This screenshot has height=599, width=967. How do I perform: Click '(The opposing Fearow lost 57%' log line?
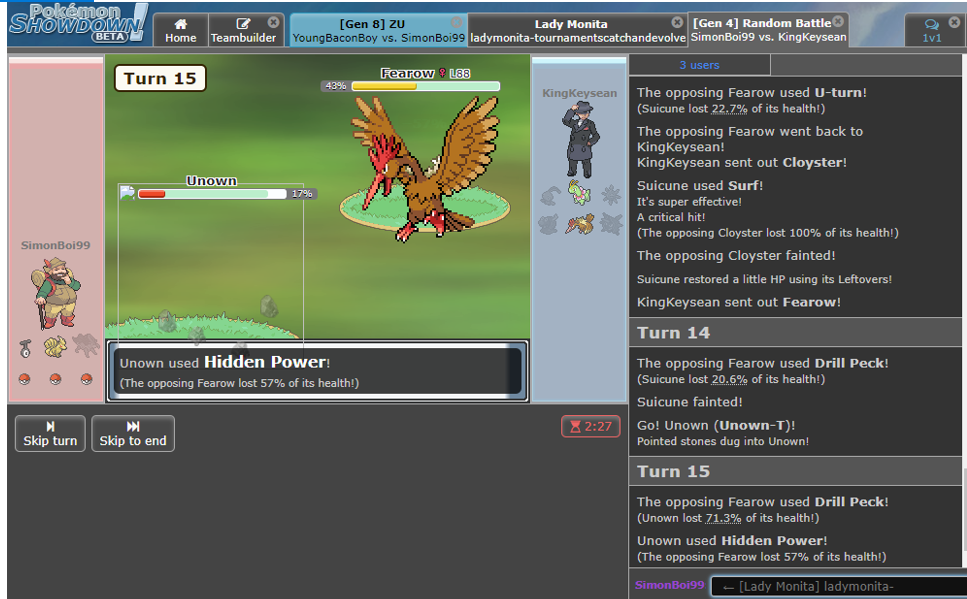[762, 557]
